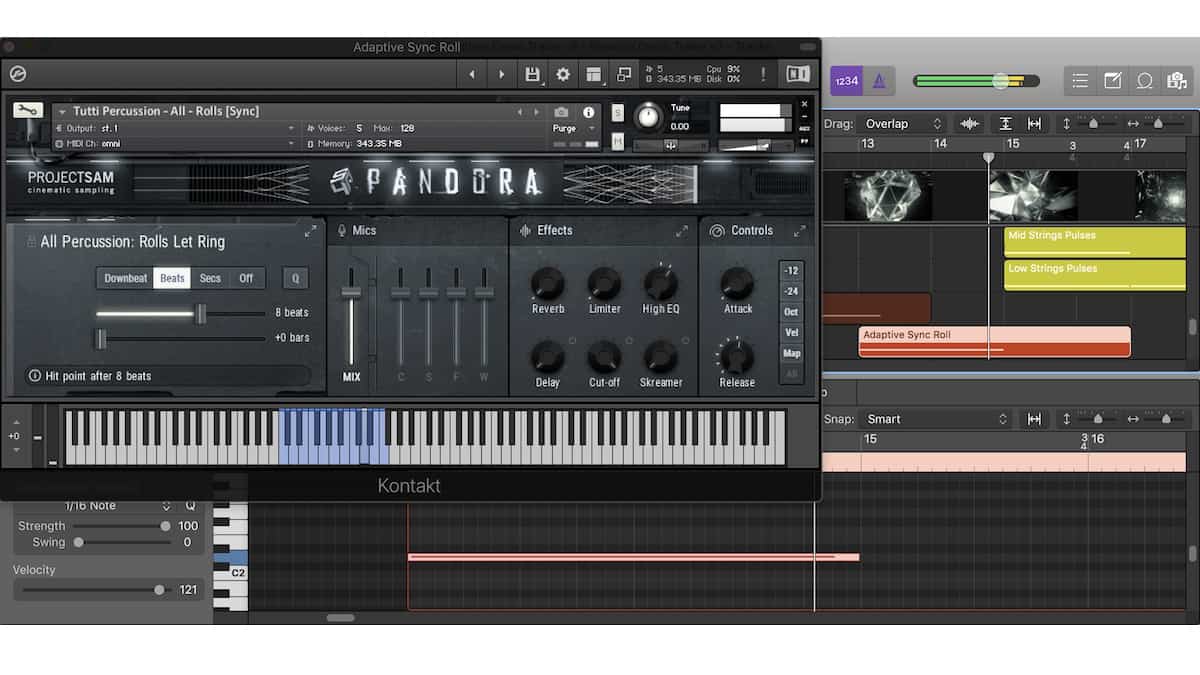Open the Drag Overlap dropdown
This screenshot has width=1200, height=675.
904,124
